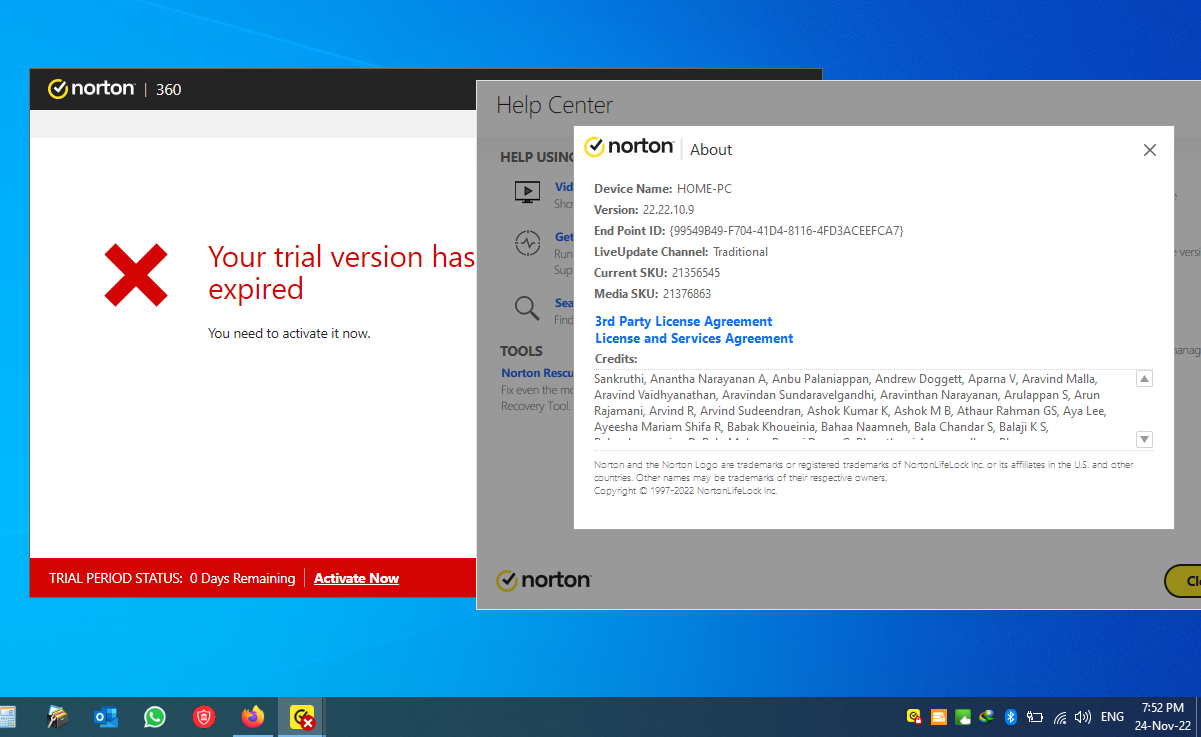Image resolution: width=1201 pixels, height=737 pixels.
Task: Click the video monitor icon in Help Center
Action: [x=527, y=192]
